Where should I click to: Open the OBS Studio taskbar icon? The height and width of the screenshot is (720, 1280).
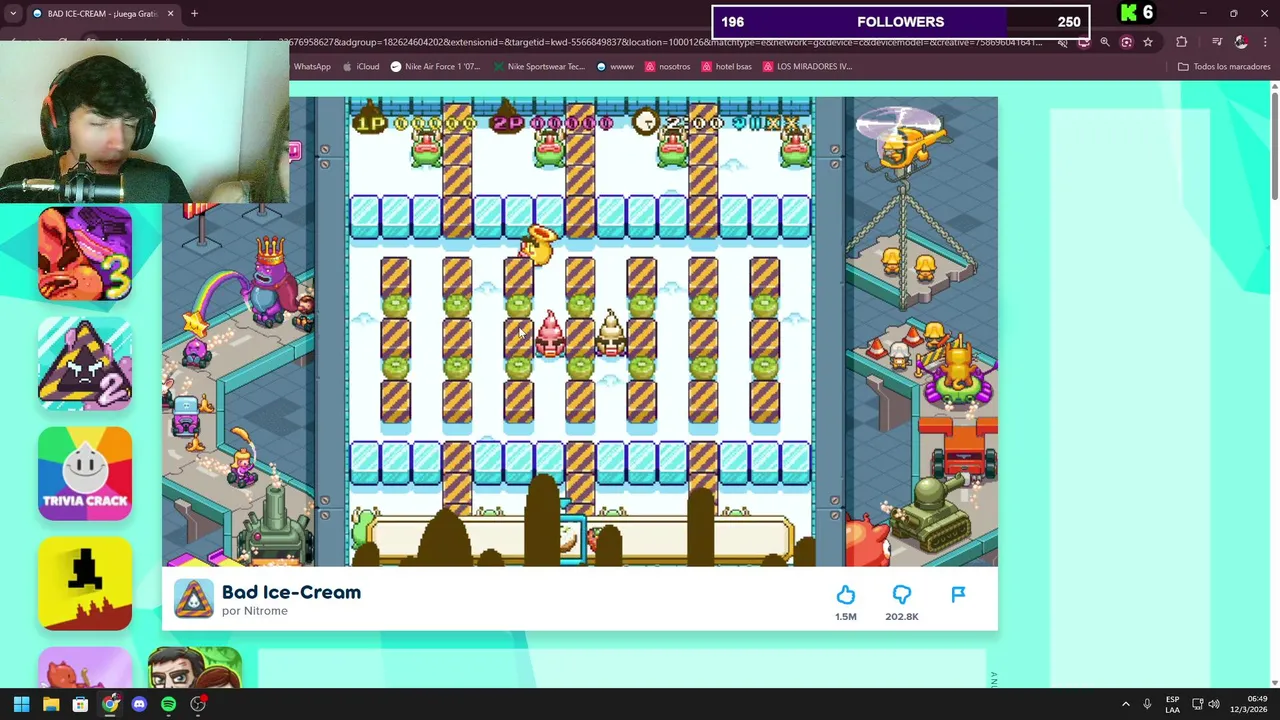coord(198,704)
